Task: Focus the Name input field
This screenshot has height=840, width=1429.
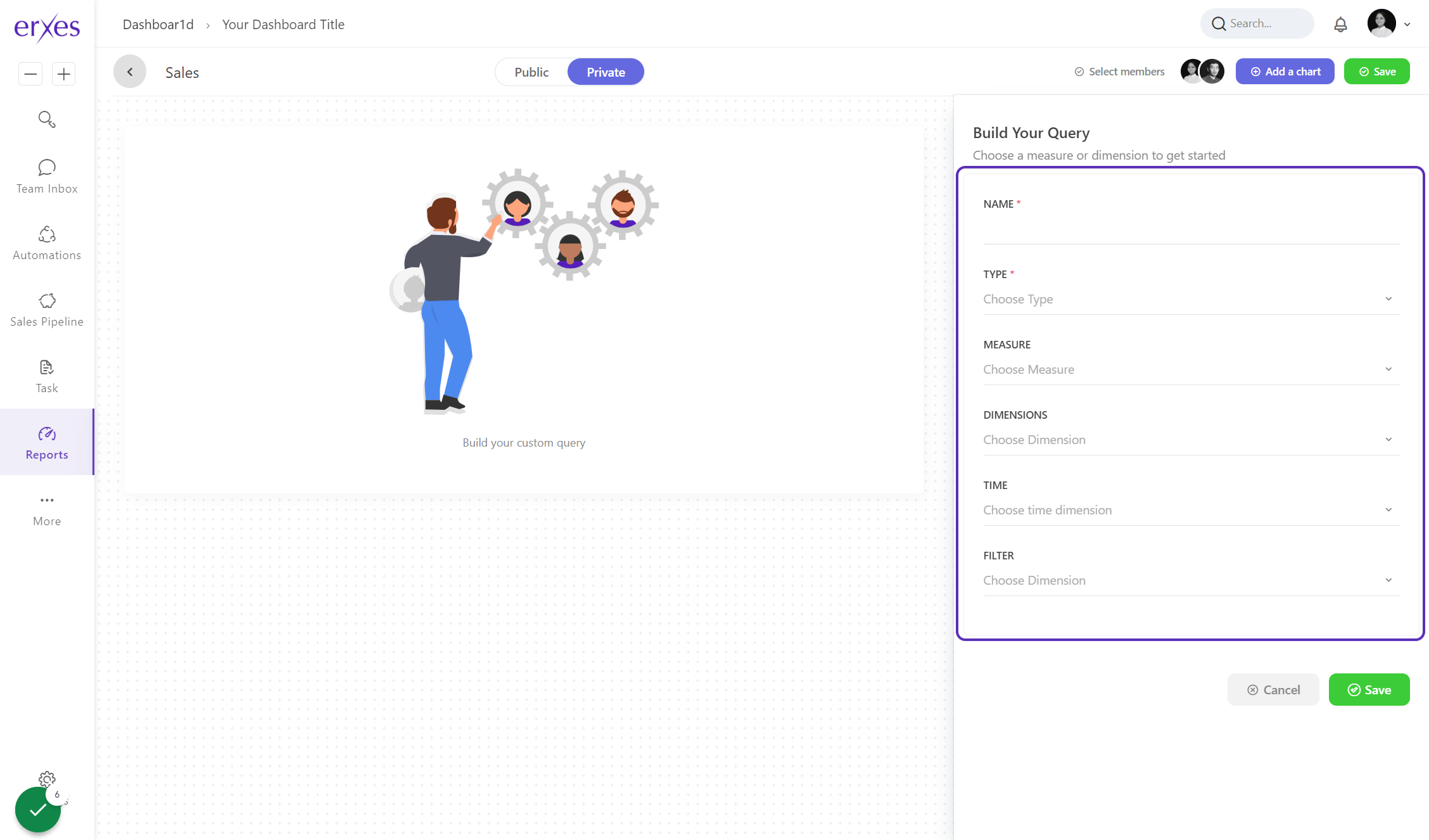Action: (1191, 229)
